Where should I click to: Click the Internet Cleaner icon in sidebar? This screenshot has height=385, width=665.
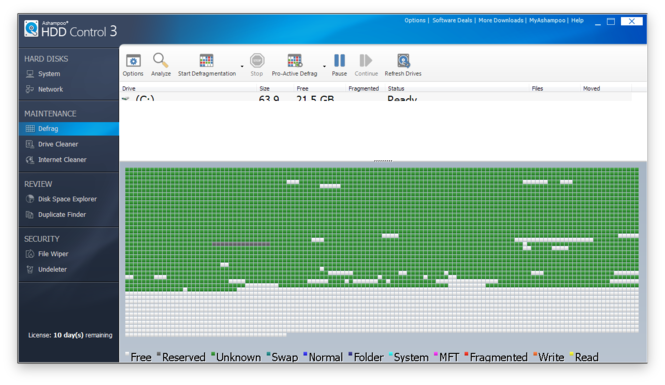[30, 159]
